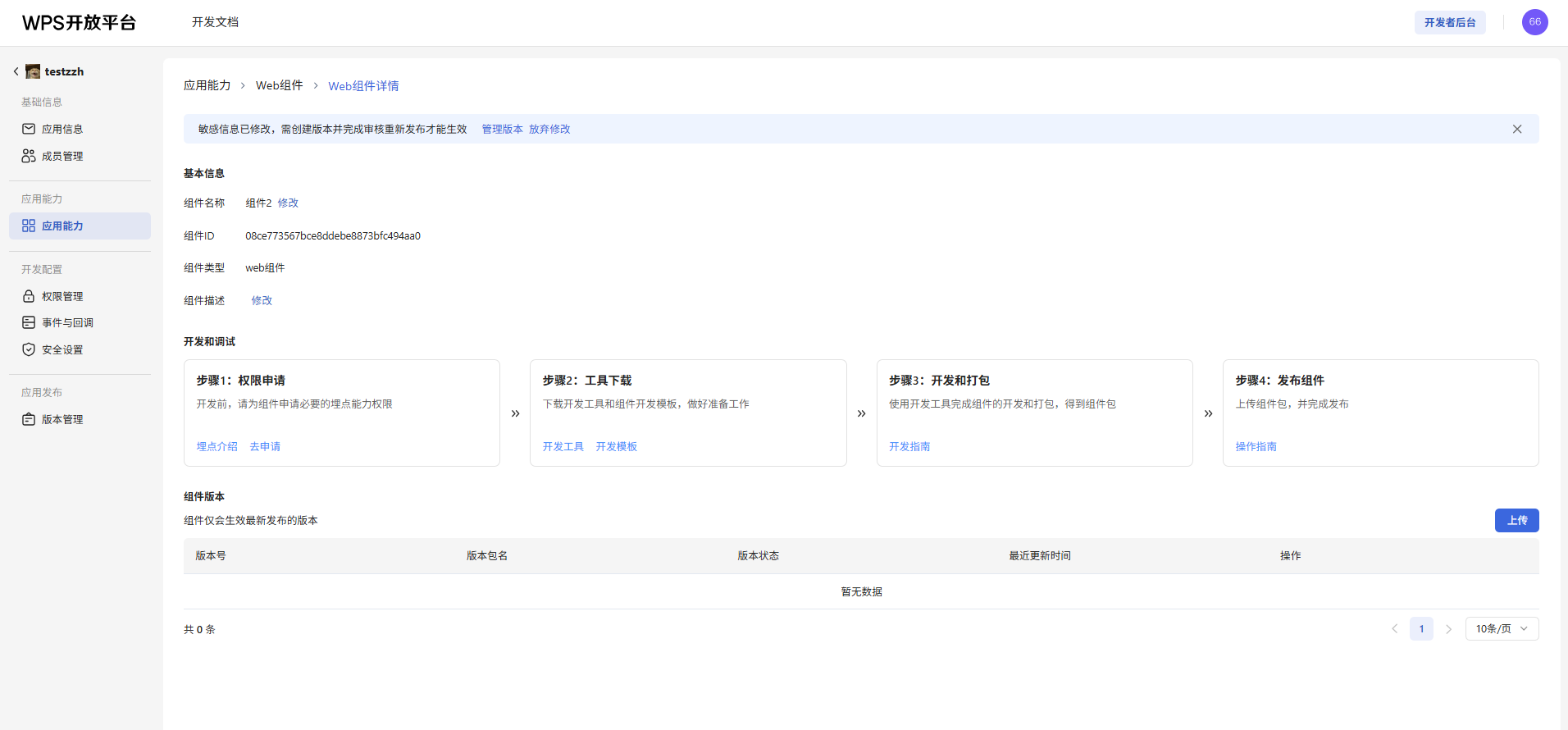Click the 去申请 link
This screenshot has height=730, width=1568.
265,446
